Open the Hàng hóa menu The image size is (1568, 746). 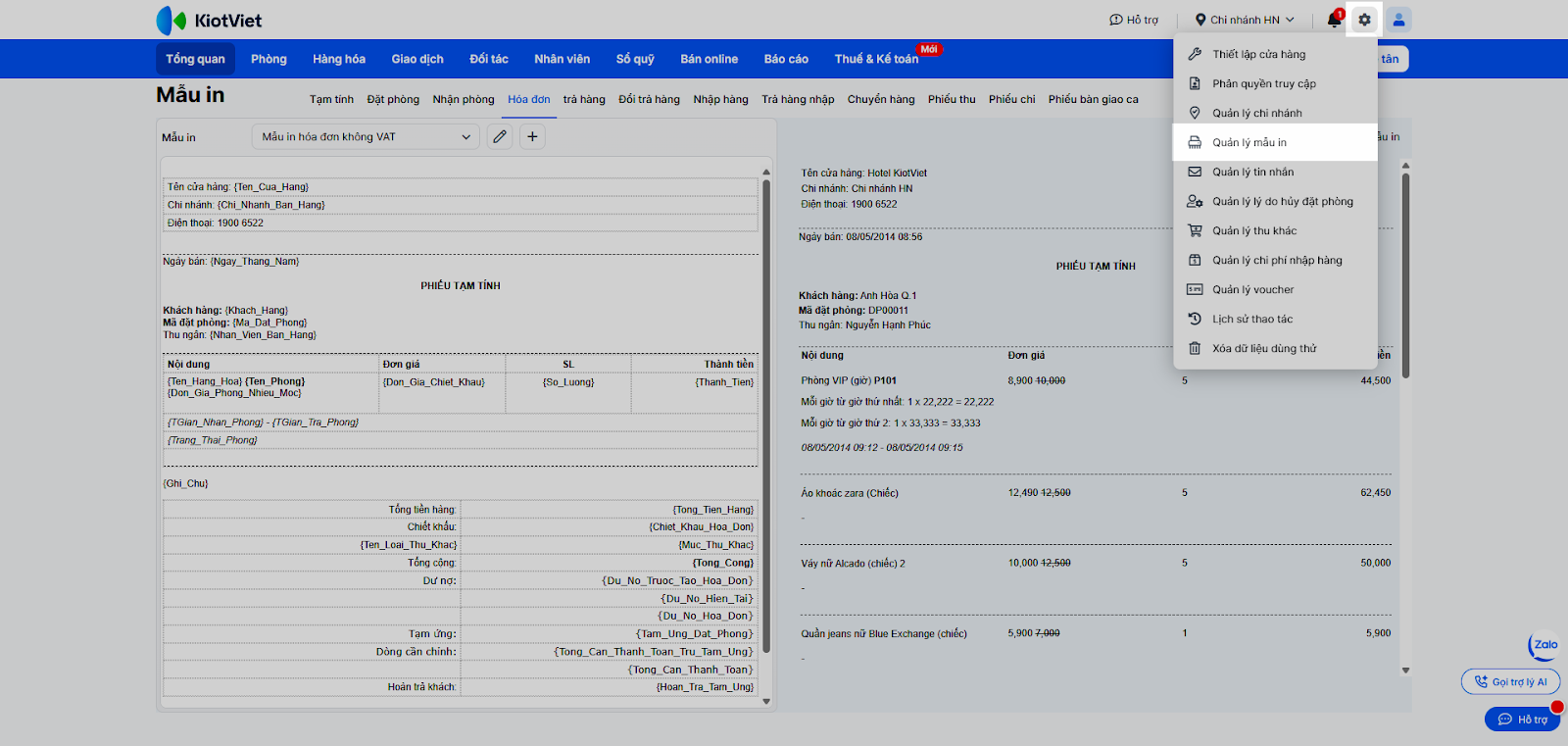pyautogui.click(x=339, y=59)
